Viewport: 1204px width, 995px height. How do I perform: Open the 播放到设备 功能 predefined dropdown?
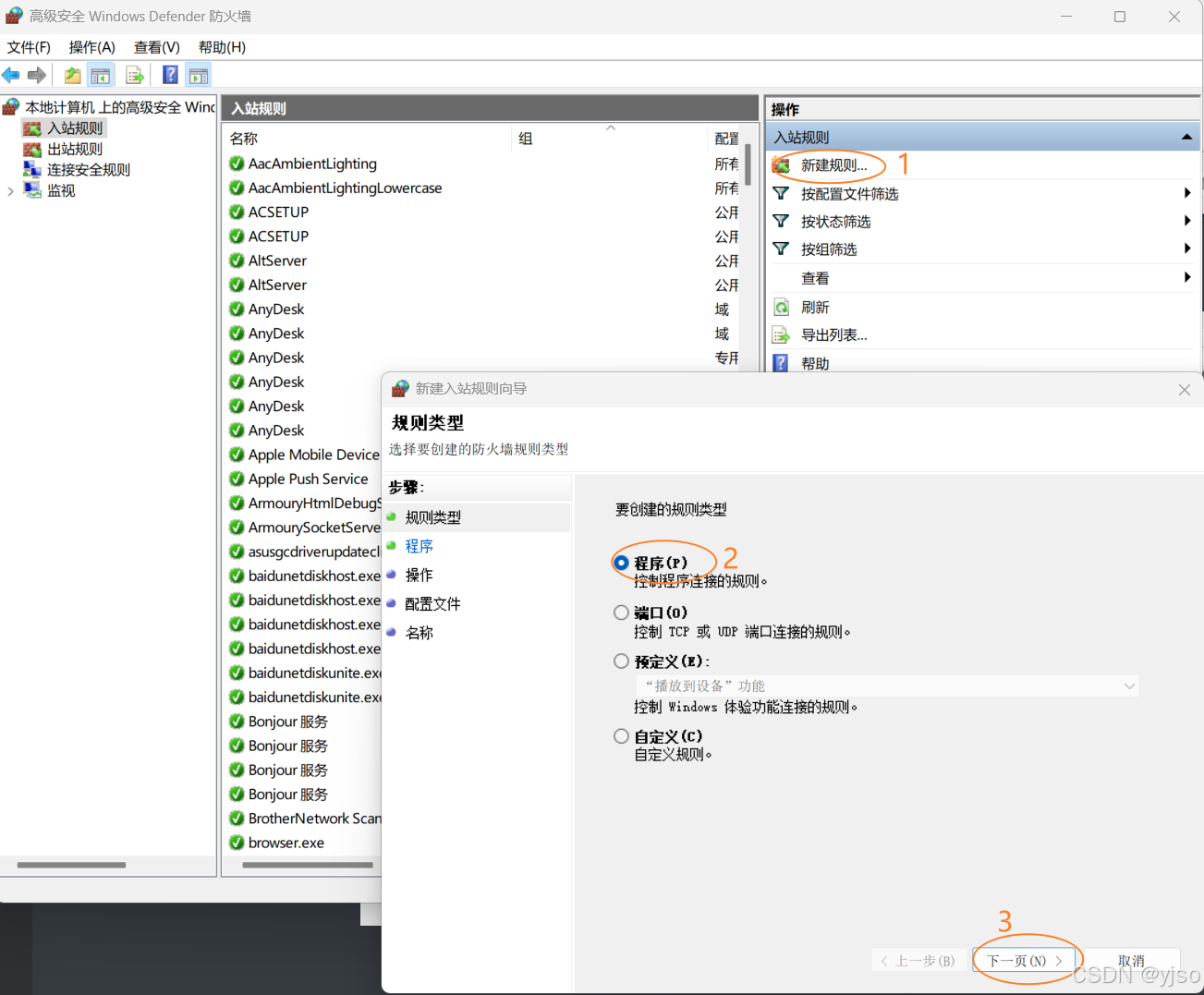(x=887, y=686)
